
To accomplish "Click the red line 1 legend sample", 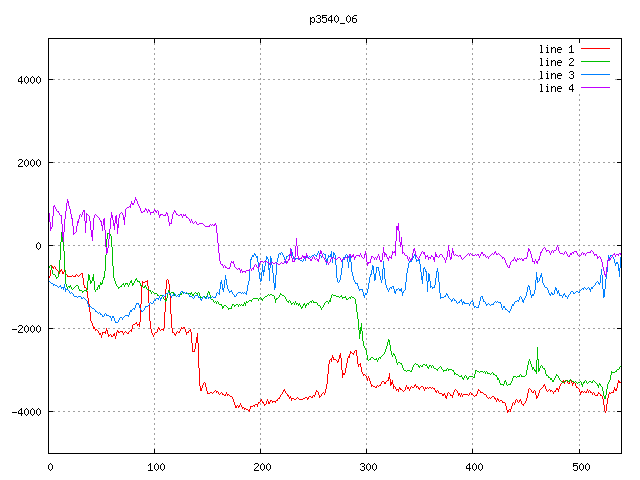I will [595, 49].
